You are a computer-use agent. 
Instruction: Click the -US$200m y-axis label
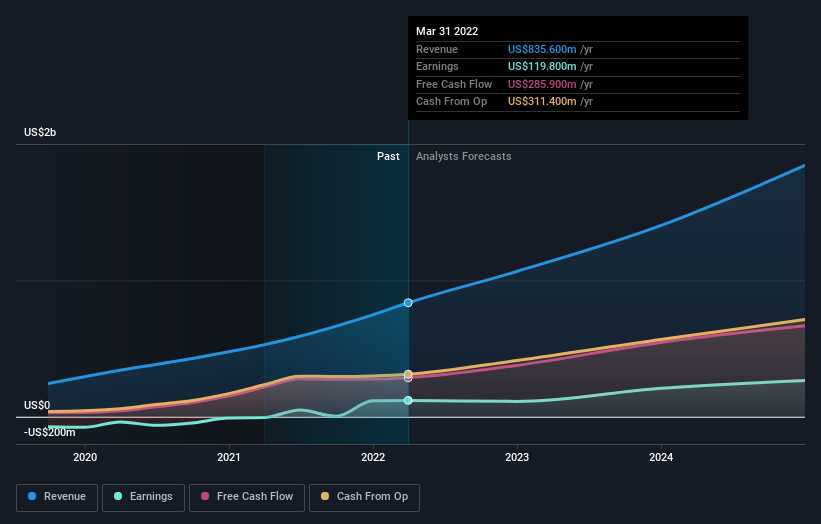tap(49, 432)
